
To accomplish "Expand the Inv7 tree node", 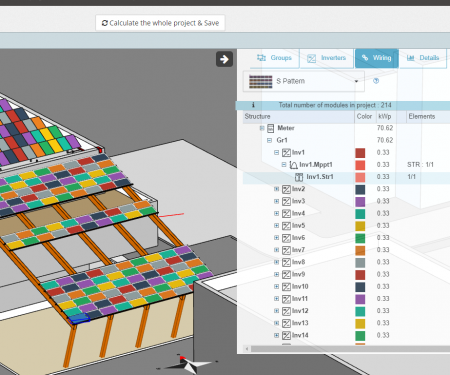I will [x=276, y=250].
